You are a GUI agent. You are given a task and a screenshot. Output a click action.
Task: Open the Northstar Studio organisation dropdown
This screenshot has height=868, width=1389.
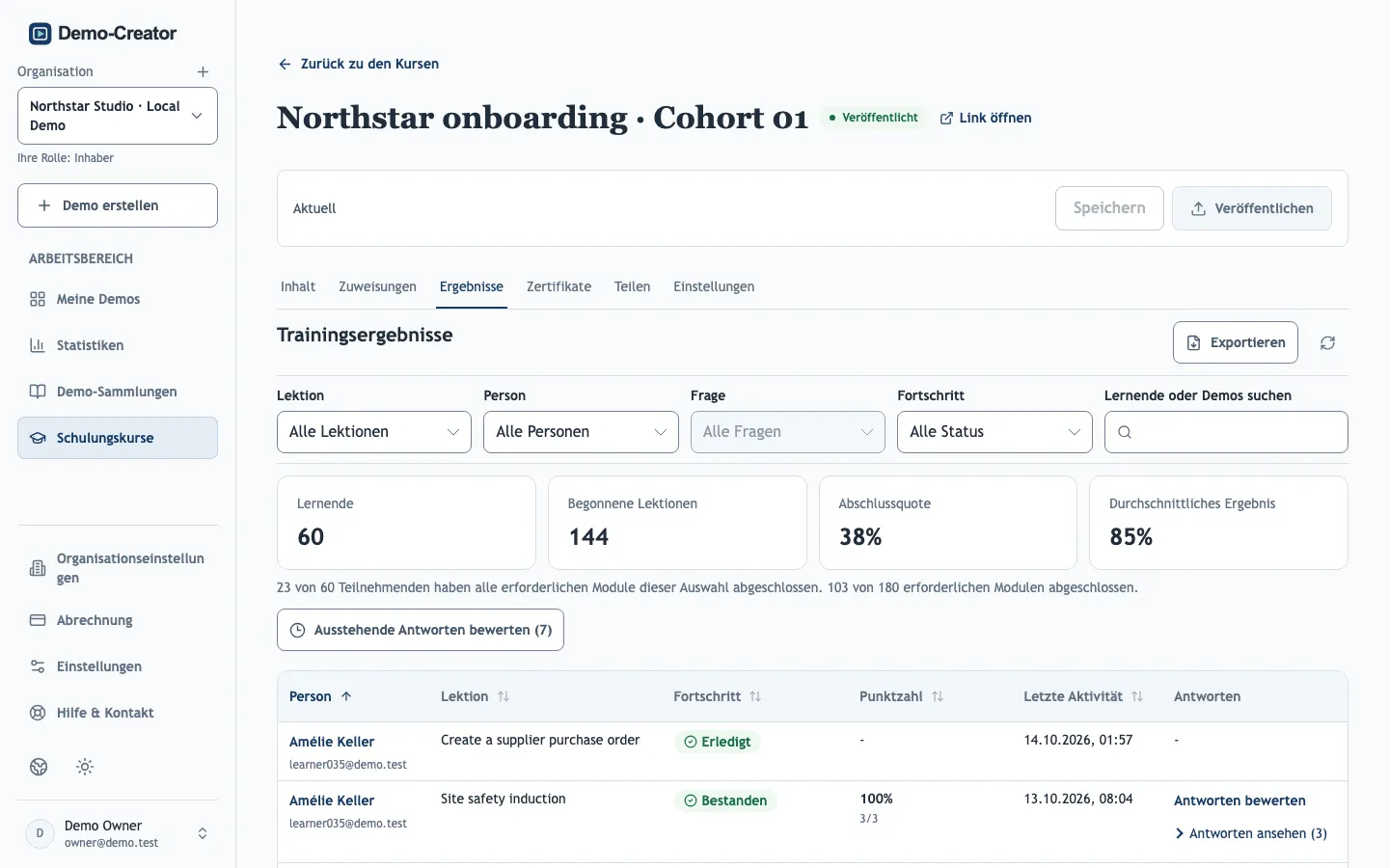(x=118, y=116)
